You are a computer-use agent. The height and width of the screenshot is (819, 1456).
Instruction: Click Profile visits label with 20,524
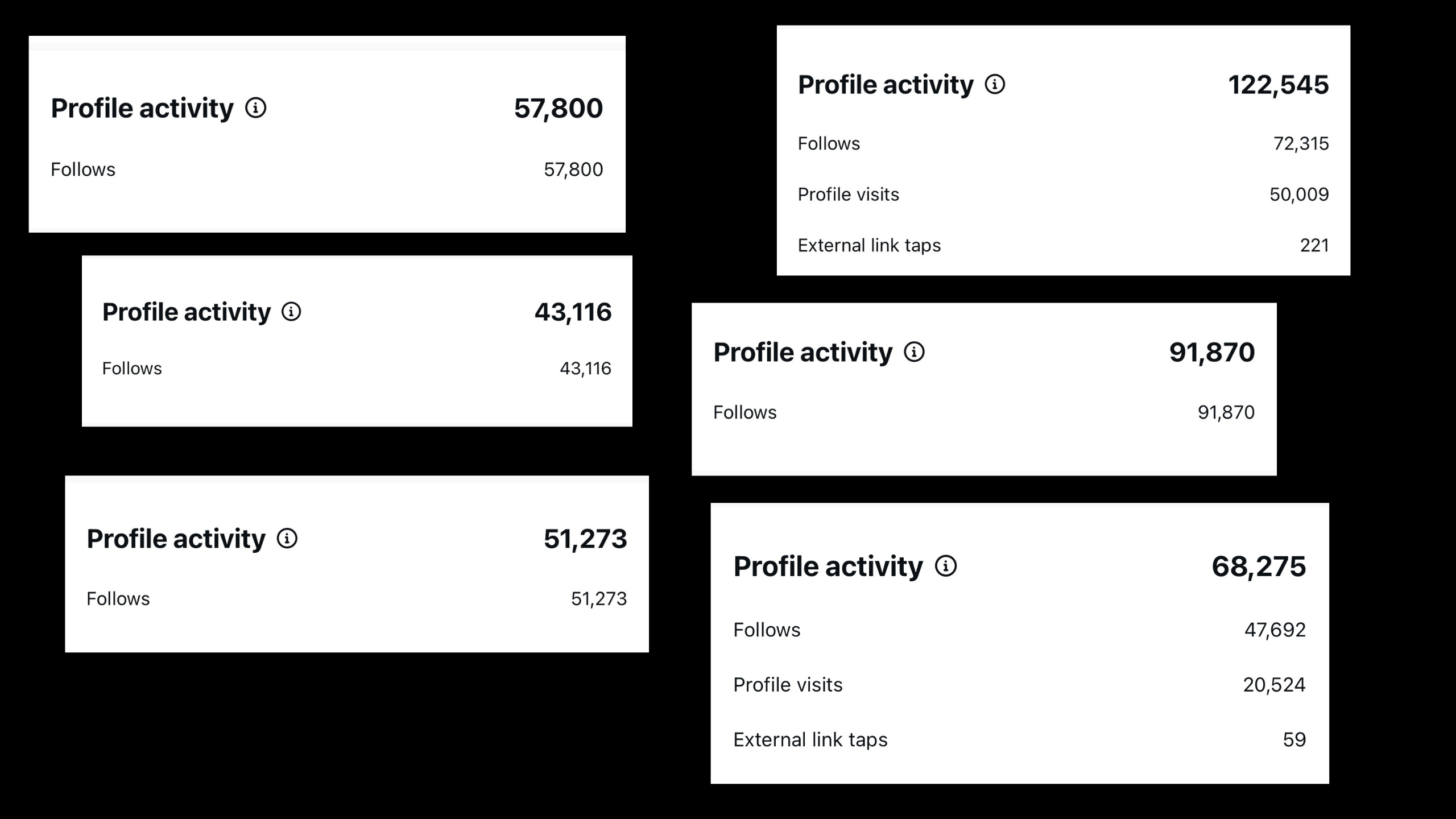tap(788, 685)
